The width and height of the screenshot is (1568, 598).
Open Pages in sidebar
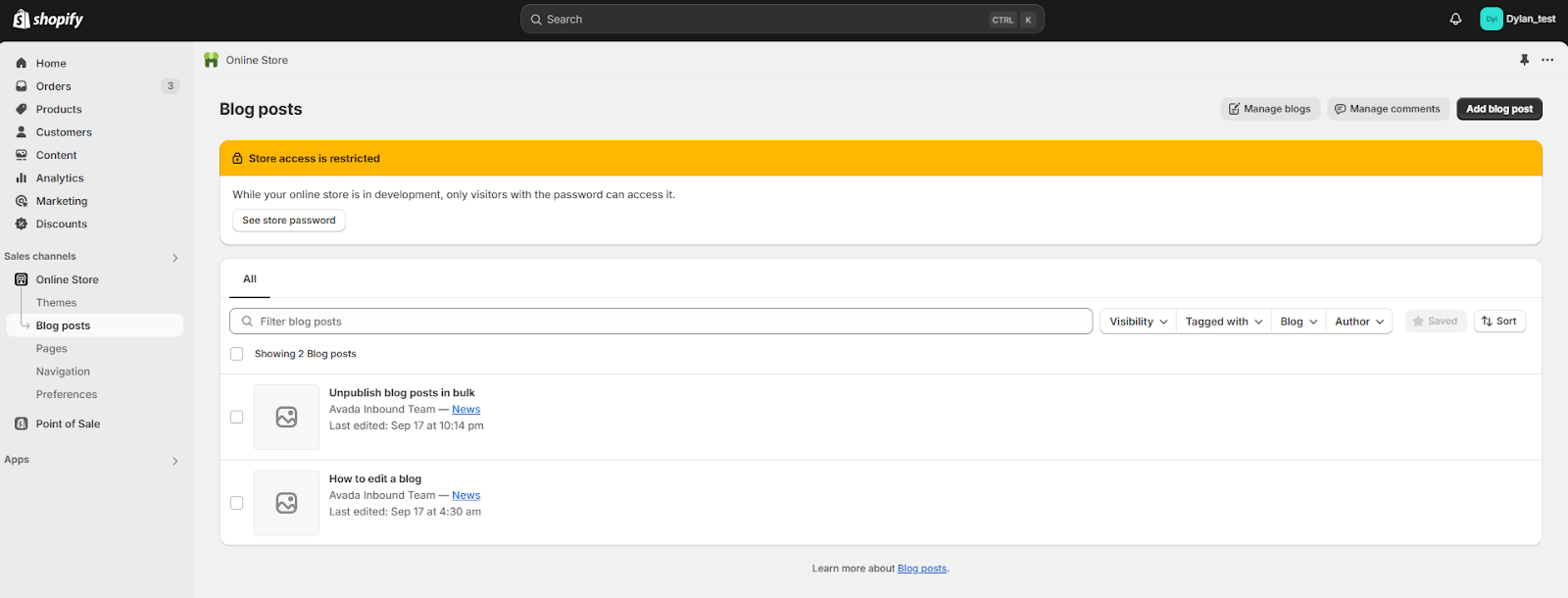52,349
